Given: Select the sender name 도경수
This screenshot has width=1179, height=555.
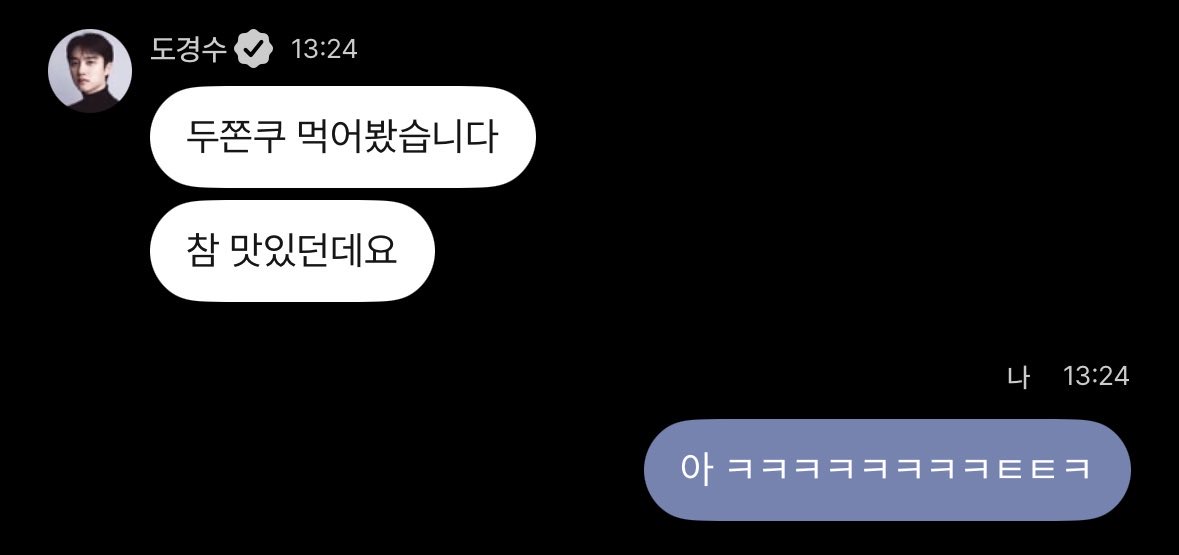Looking at the screenshot, I should pyautogui.click(x=189, y=49).
